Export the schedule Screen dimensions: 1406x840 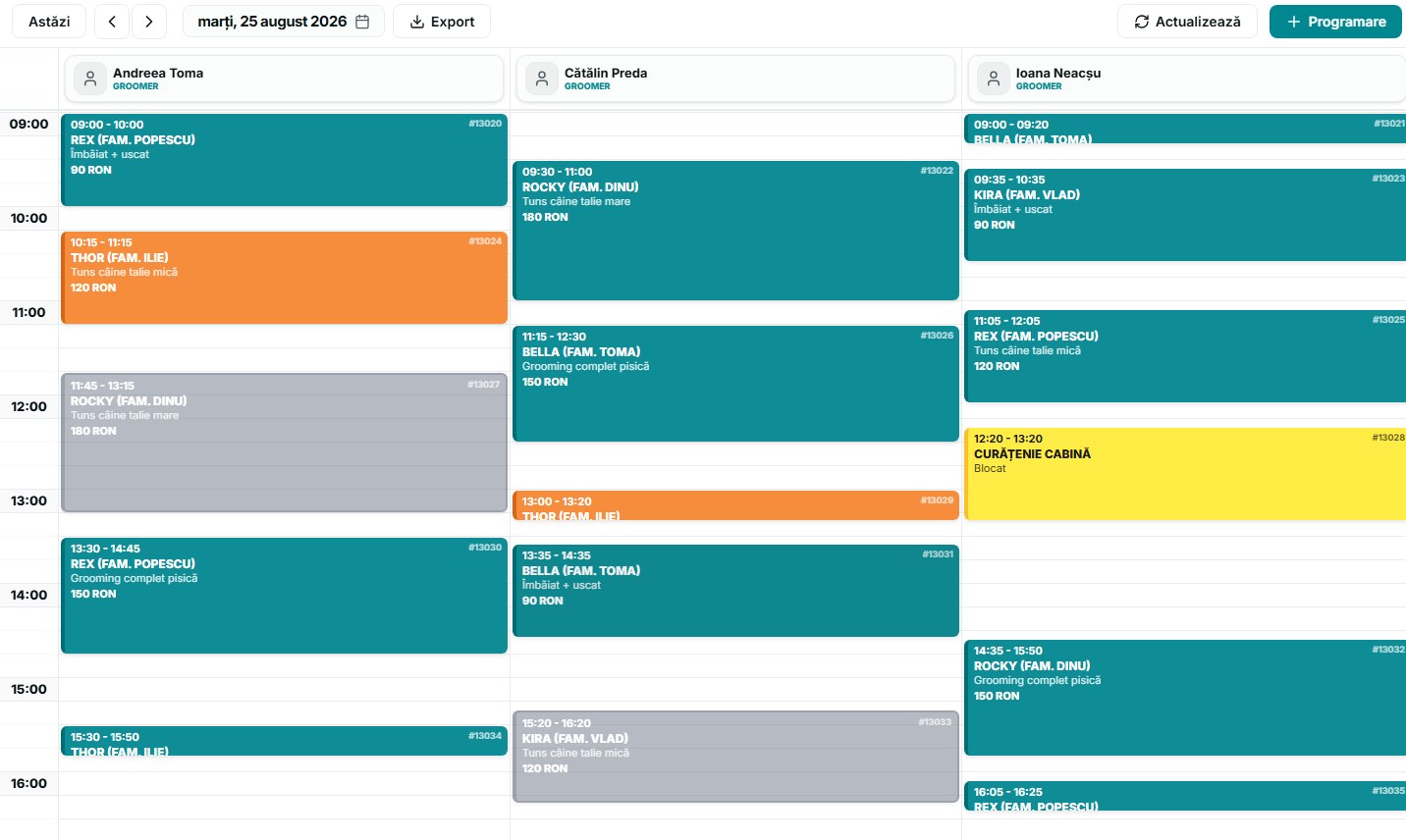[442, 22]
